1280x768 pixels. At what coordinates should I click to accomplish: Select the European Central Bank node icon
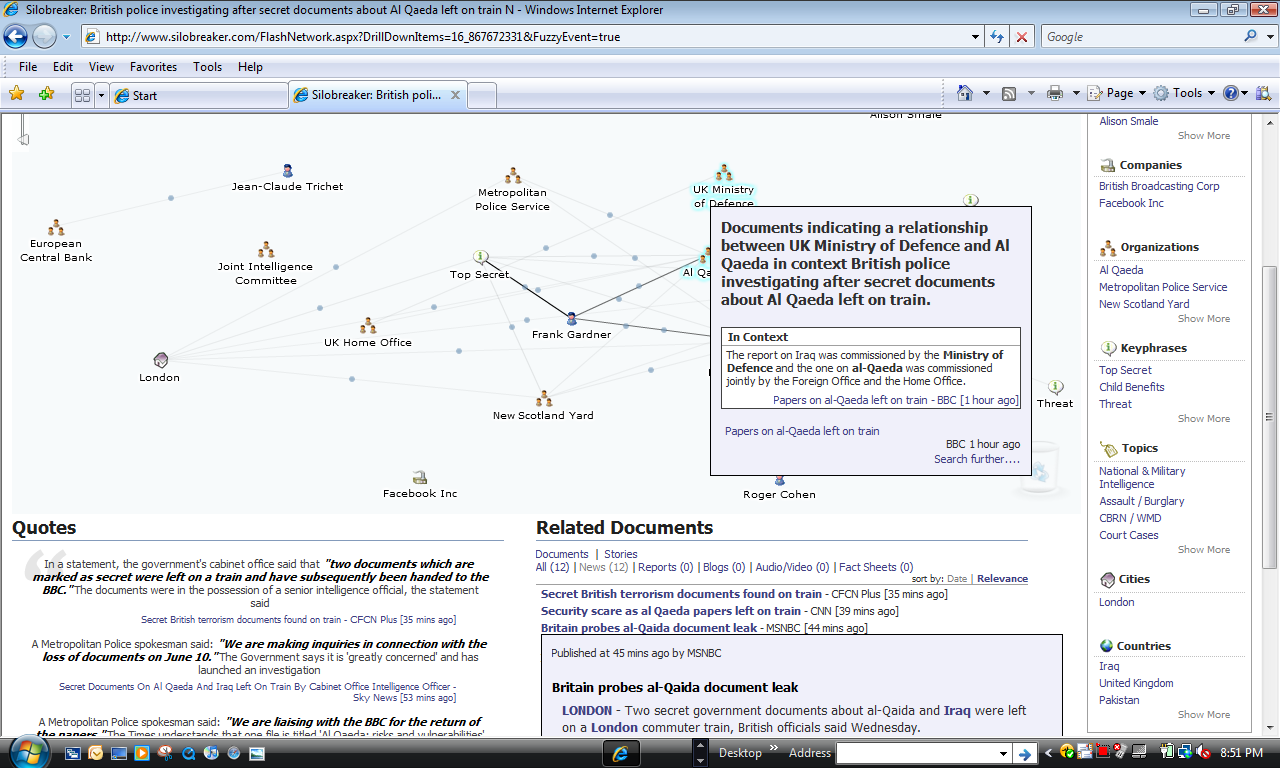pos(56,228)
